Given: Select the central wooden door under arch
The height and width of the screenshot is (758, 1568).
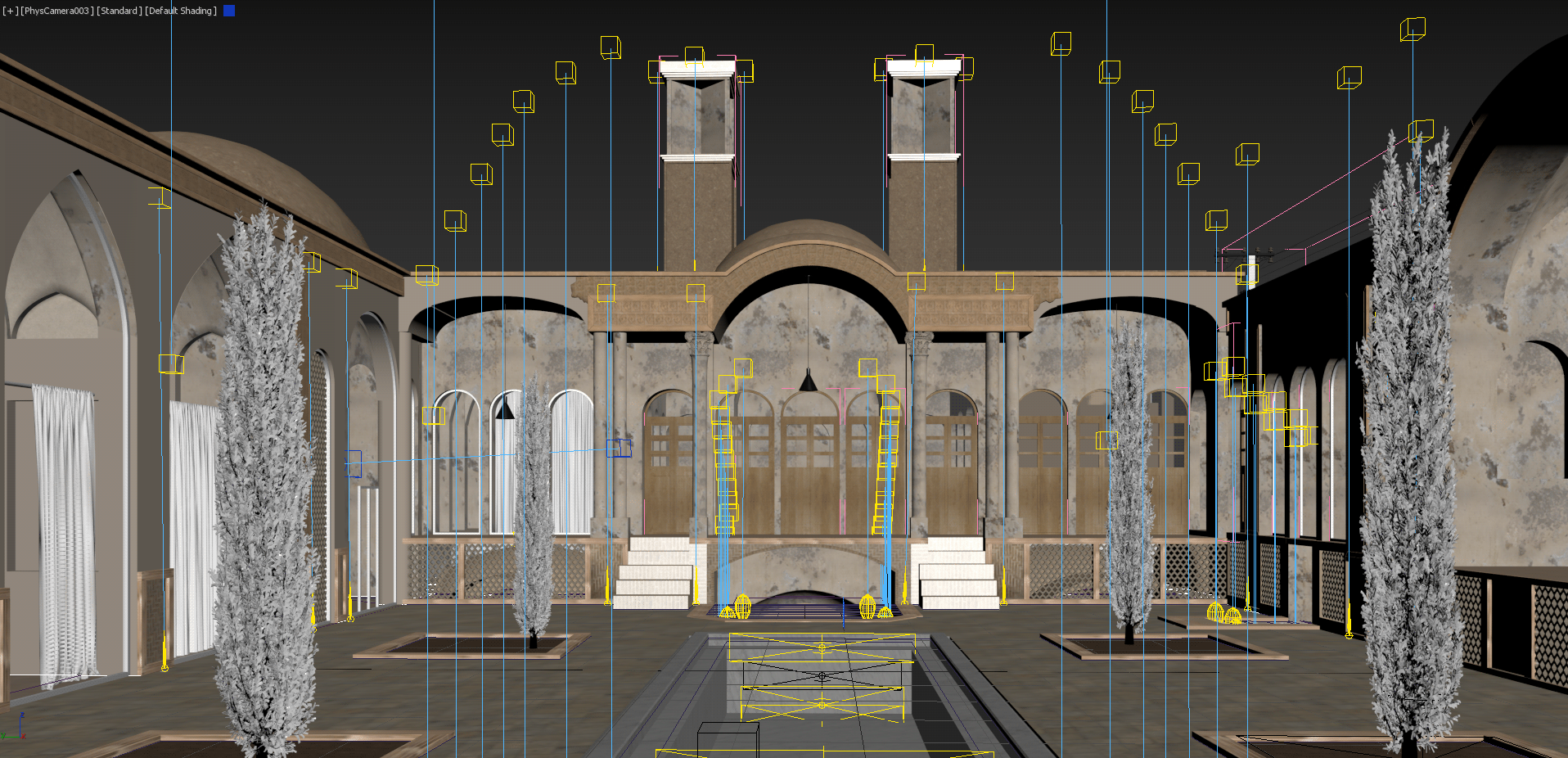Looking at the screenshot, I should coord(809,475).
